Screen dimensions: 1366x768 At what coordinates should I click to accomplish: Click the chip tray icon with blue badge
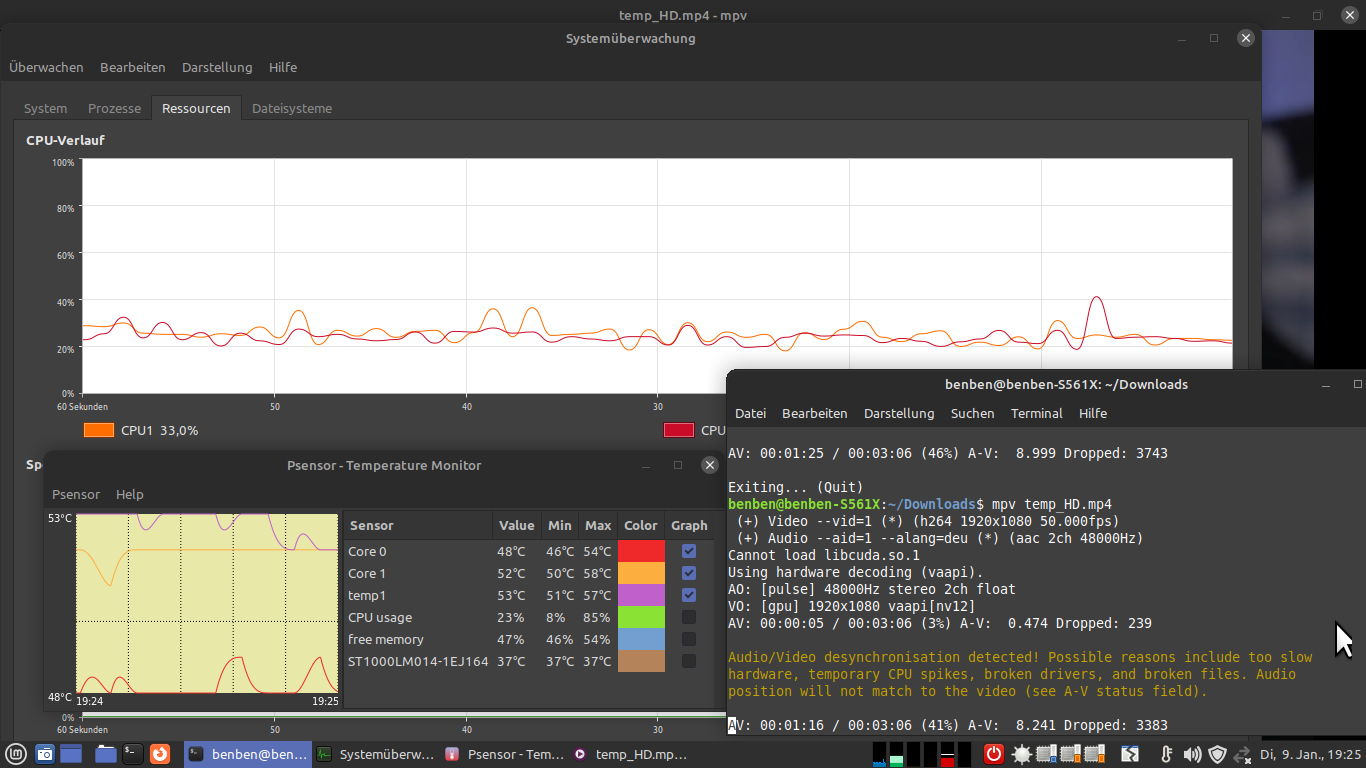(1047, 754)
